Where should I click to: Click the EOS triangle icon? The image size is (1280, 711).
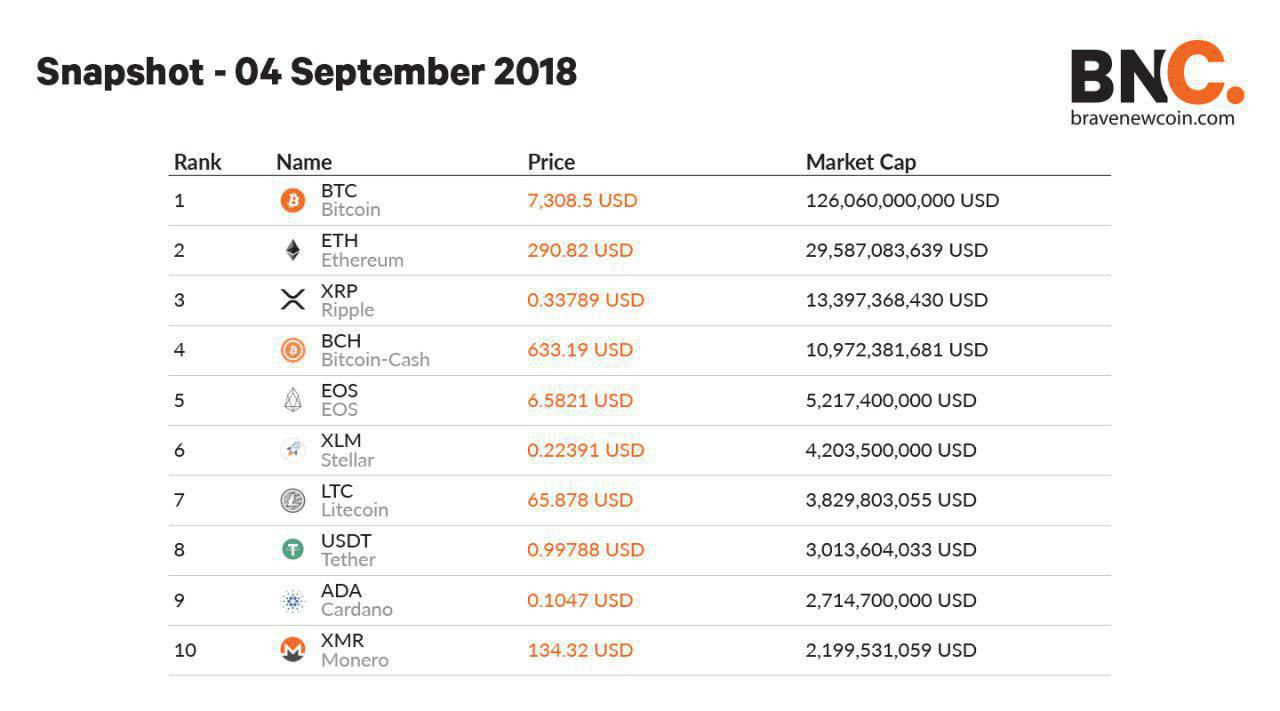point(292,400)
